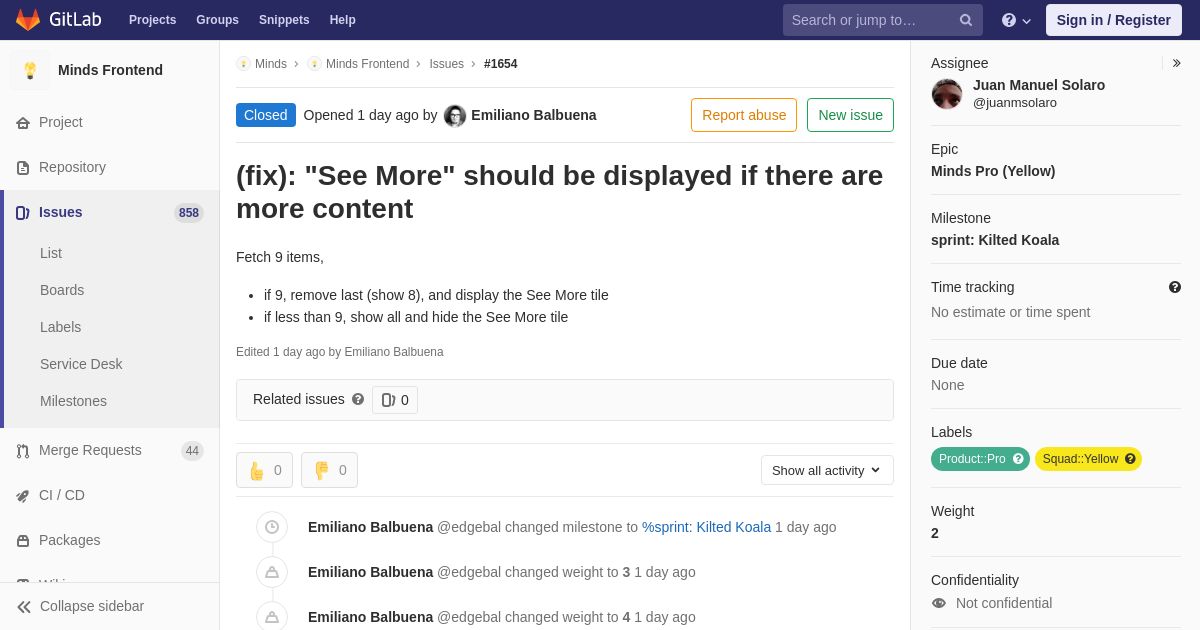The image size is (1200, 630).
Task: Click the search magnifier icon
Action: 966,20
